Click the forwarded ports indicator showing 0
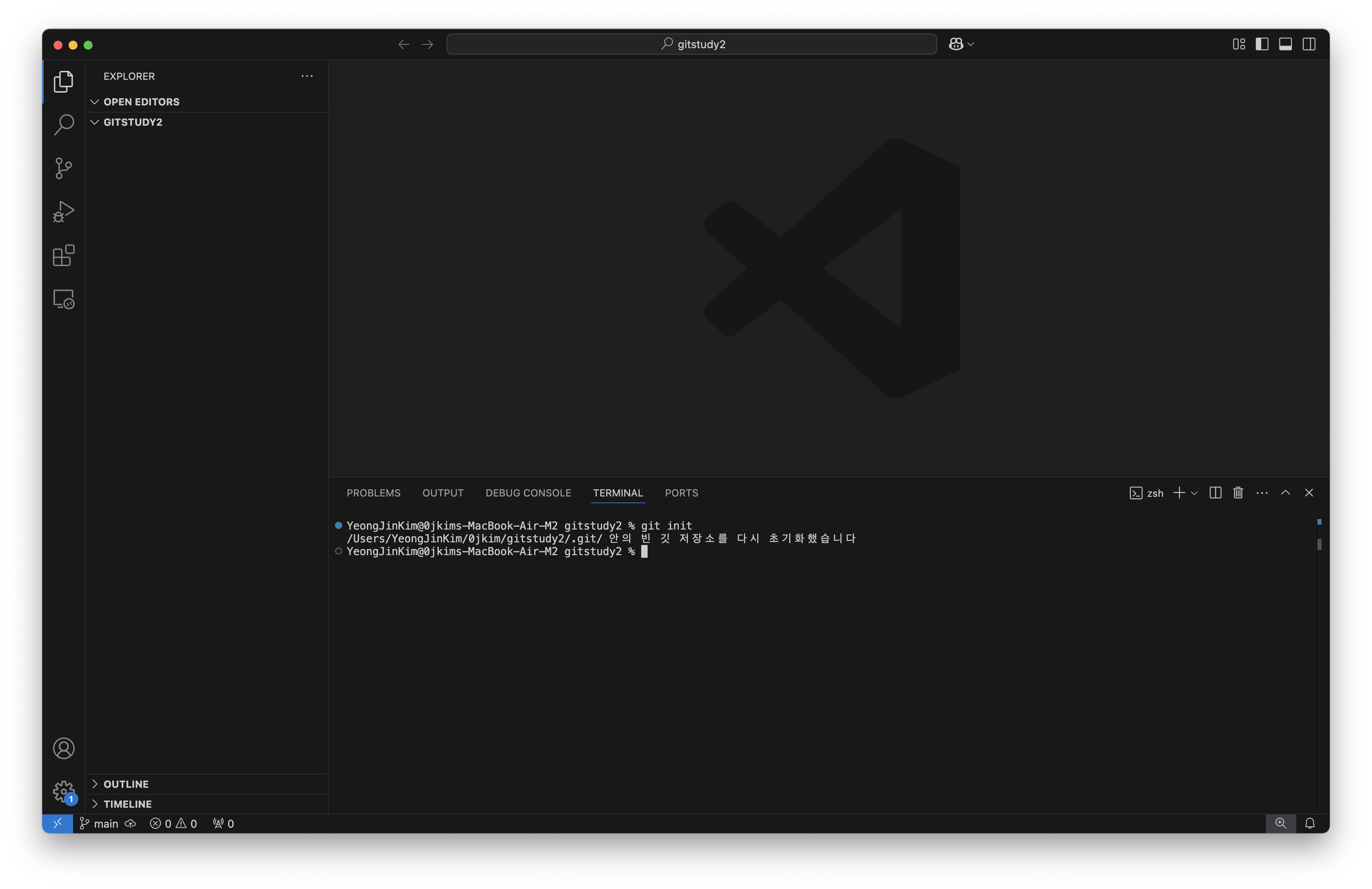Viewport: 1372px width, 889px height. [223, 823]
